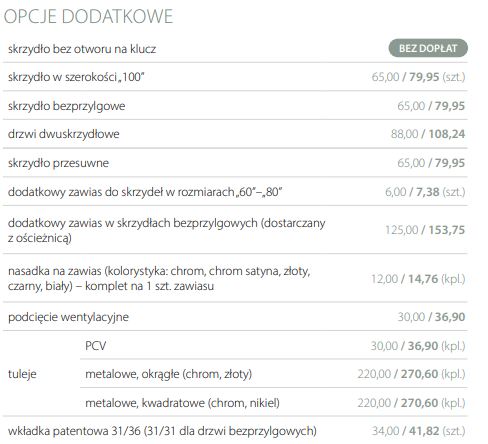Screen dimensions: 488x444
Task: Select nasadka na zawias description
Action: click(x=159, y=278)
